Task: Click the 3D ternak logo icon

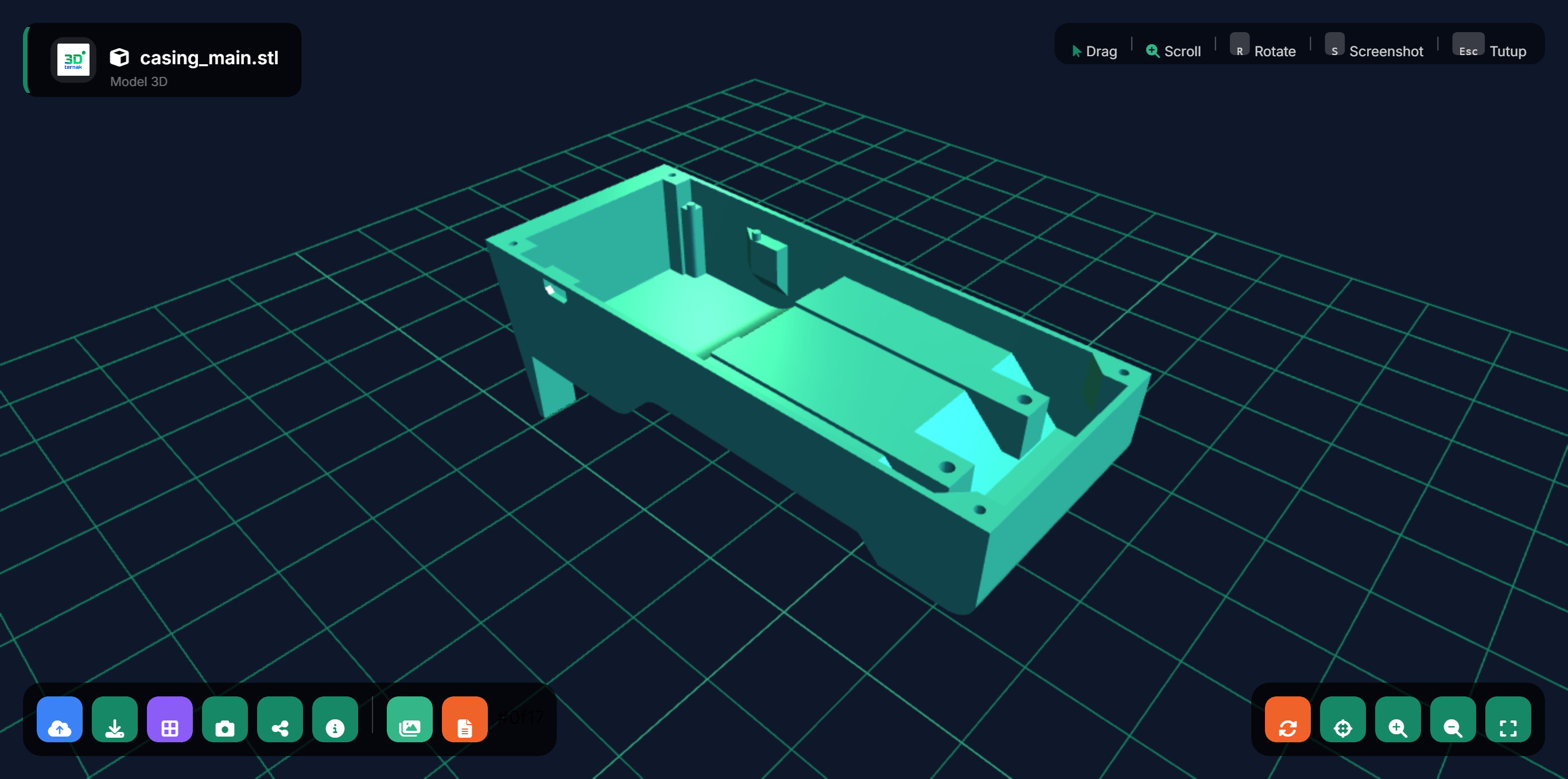Action: click(x=73, y=60)
